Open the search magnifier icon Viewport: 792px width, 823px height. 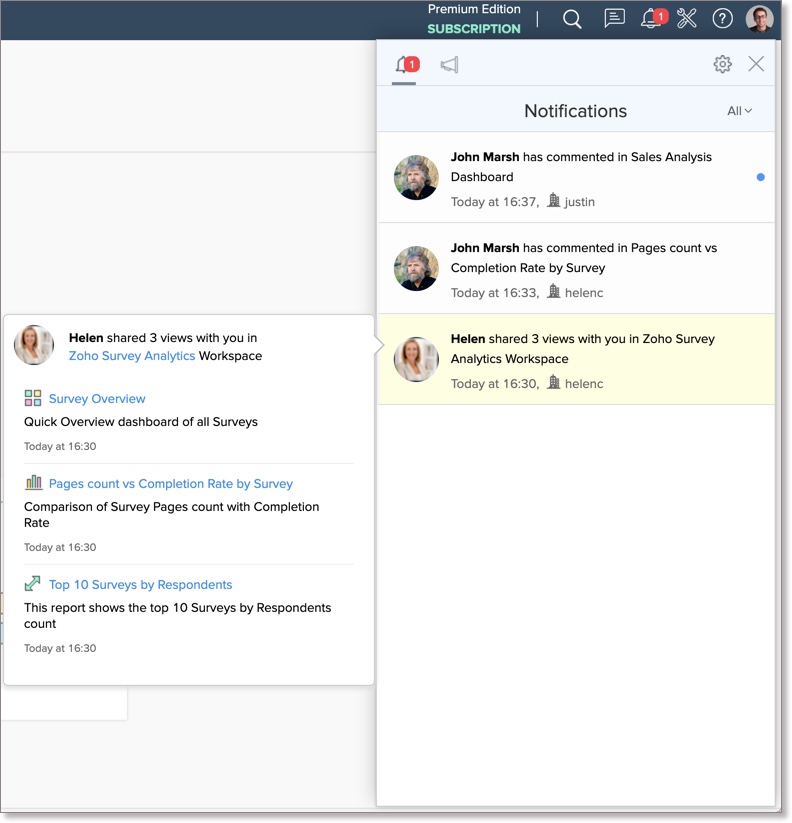(x=572, y=19)
